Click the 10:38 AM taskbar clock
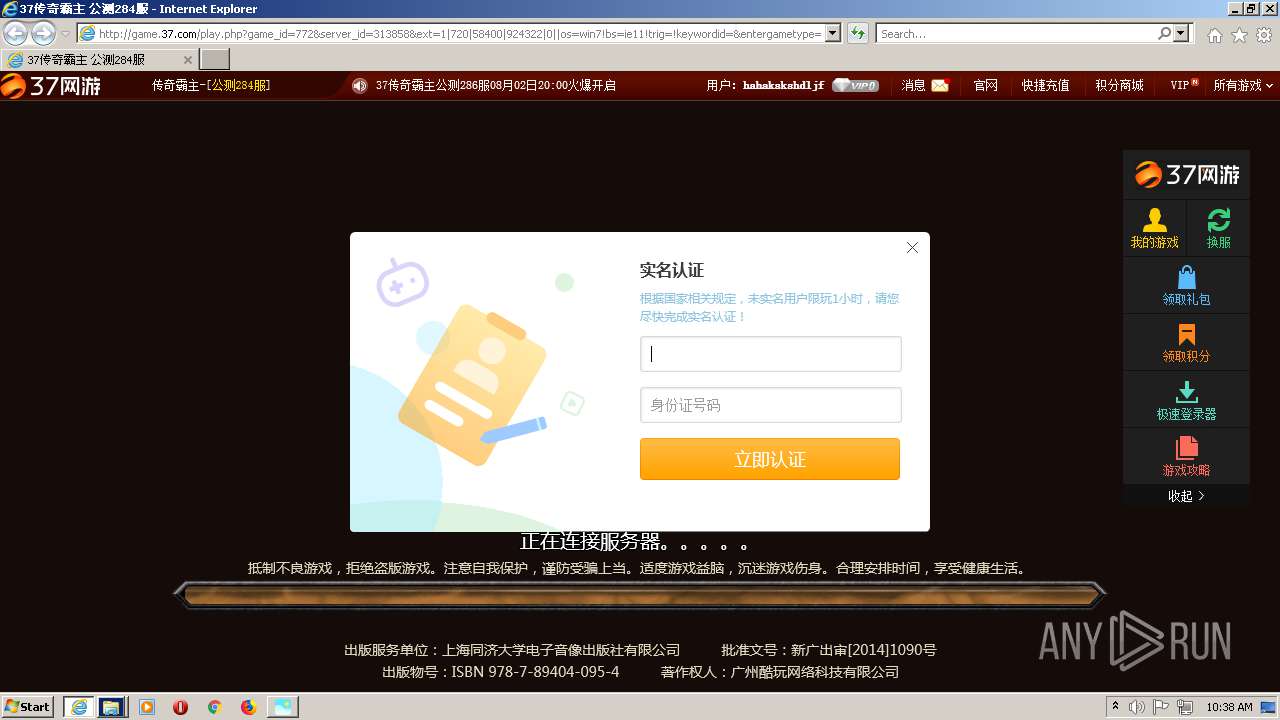Screen dimensions: 1280x720 tap(1229, 707)
